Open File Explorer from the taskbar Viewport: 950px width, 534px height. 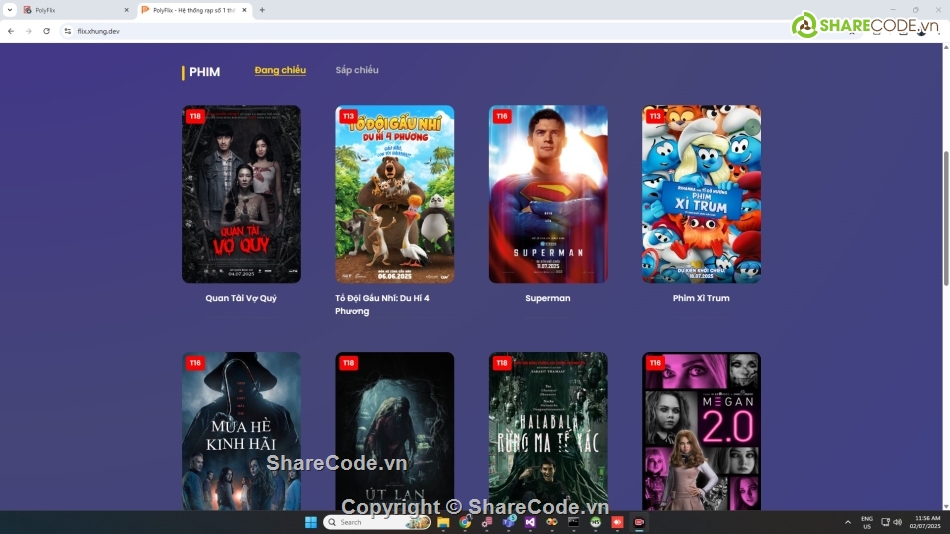(443, 522)
